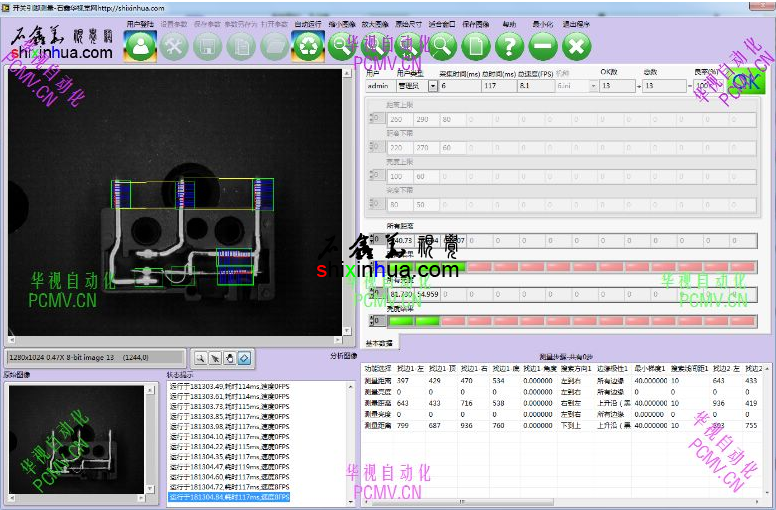Screen dimensions: 776x510
Task: Select the zoom tool below image viewer
Action: 200,357
